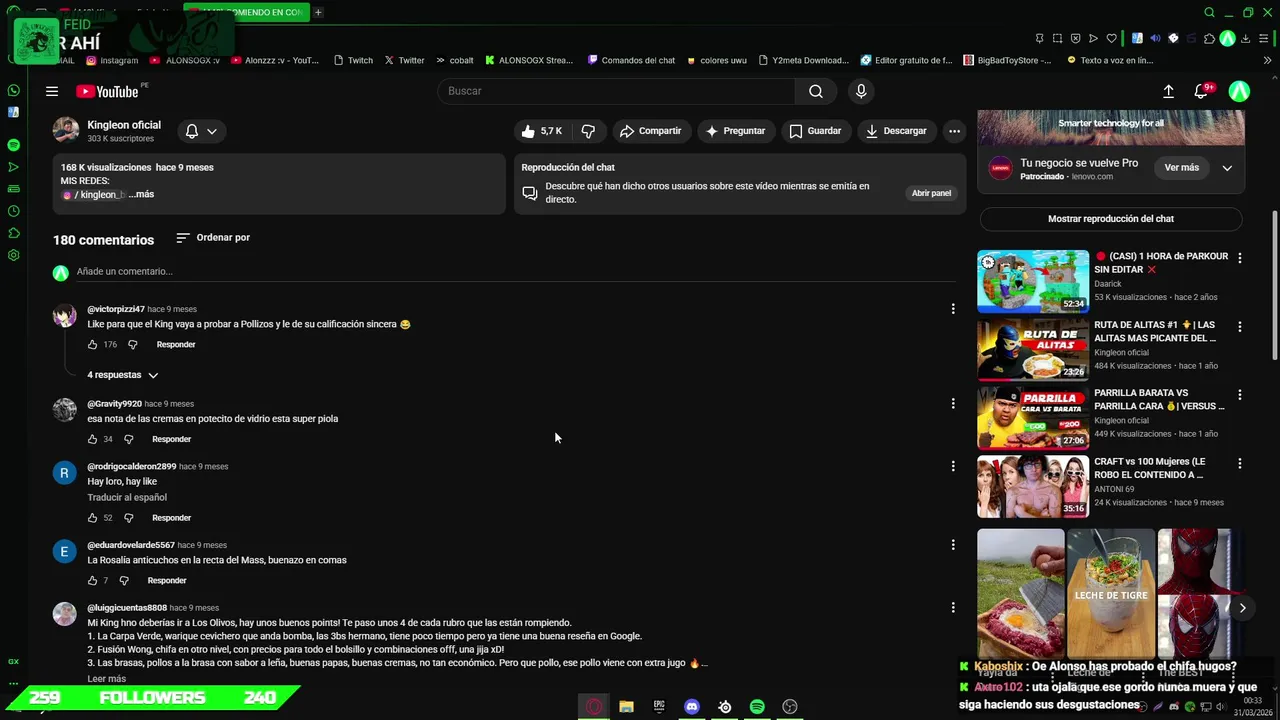Open the Ordenar por sort dropdown
Viewport: 1280px width, 720px height.
click(213, 238)
